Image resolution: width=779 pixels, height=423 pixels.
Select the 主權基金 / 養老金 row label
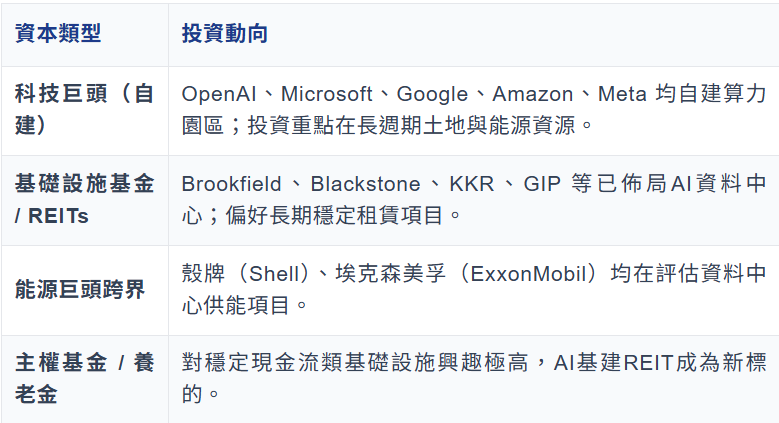pos(84,379)
